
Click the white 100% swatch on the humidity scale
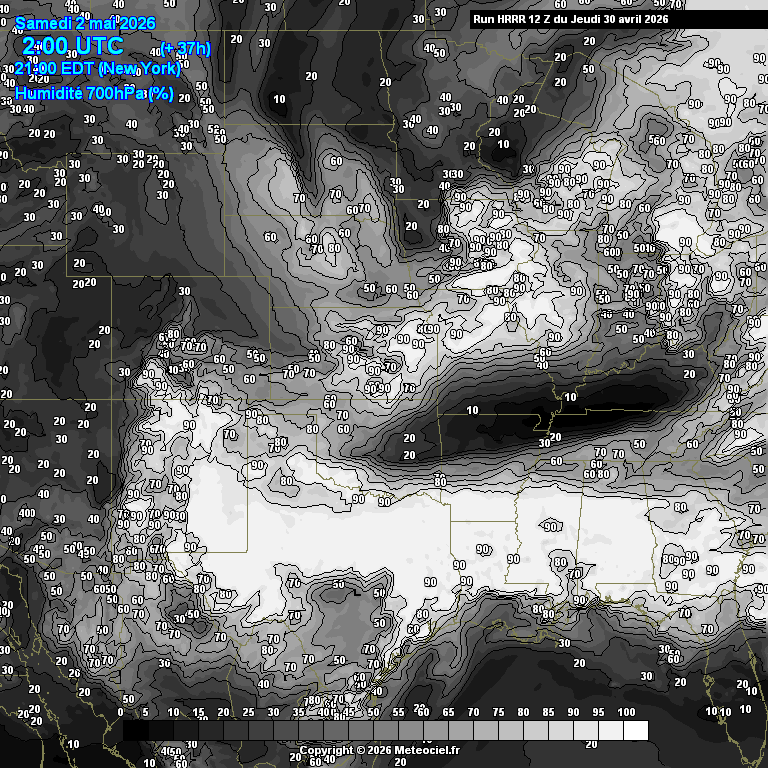point(635,731)
